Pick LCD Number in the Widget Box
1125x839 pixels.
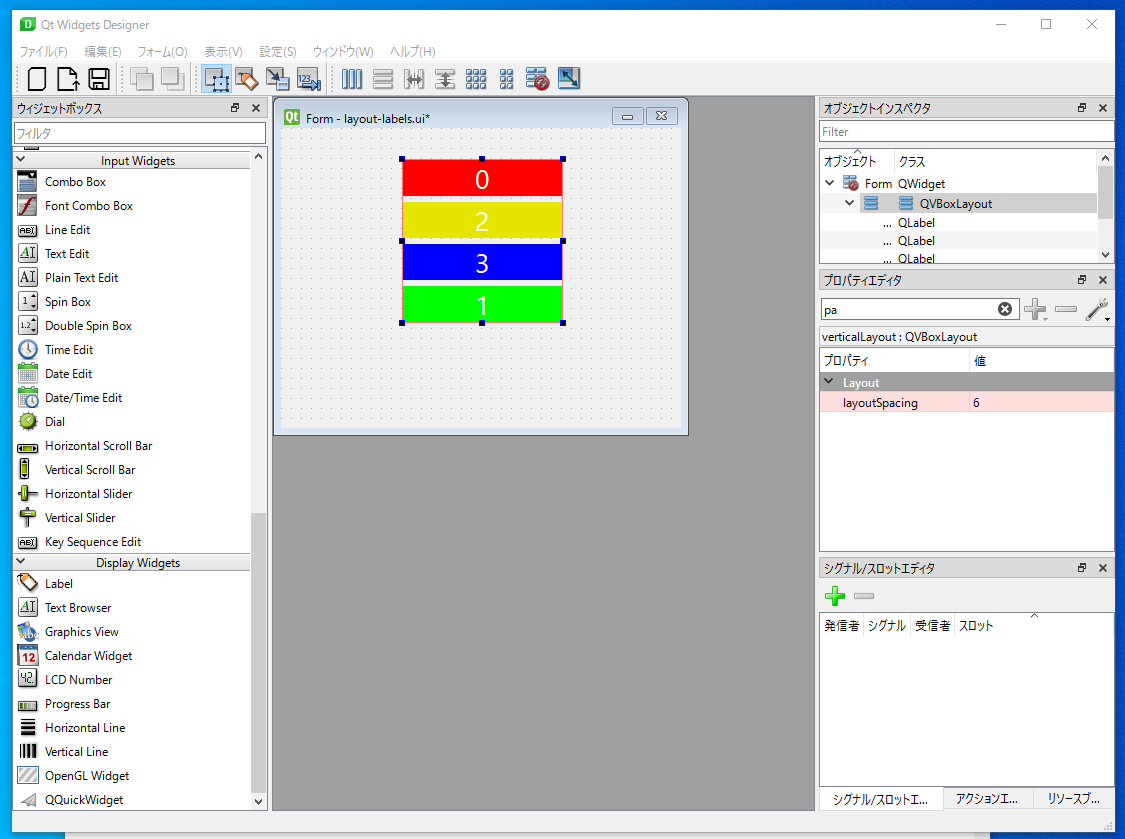pyautogui.click(x=78, y=680)
